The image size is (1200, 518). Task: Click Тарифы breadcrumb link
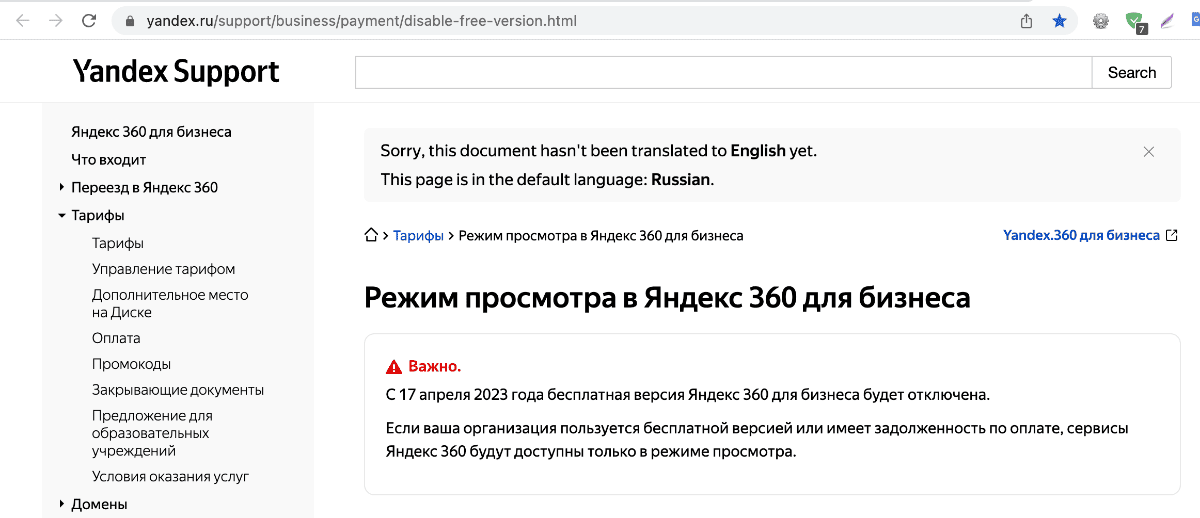[x=418, y=236]
